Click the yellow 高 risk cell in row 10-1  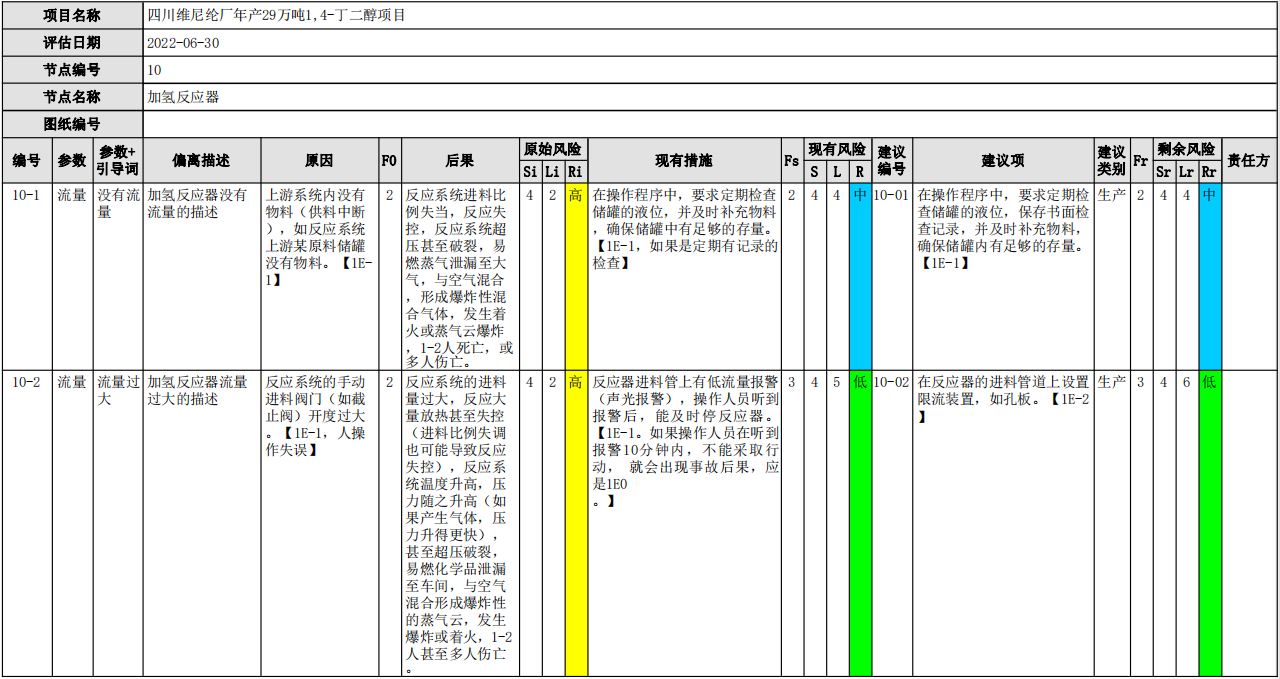click(x=576, y=276)
